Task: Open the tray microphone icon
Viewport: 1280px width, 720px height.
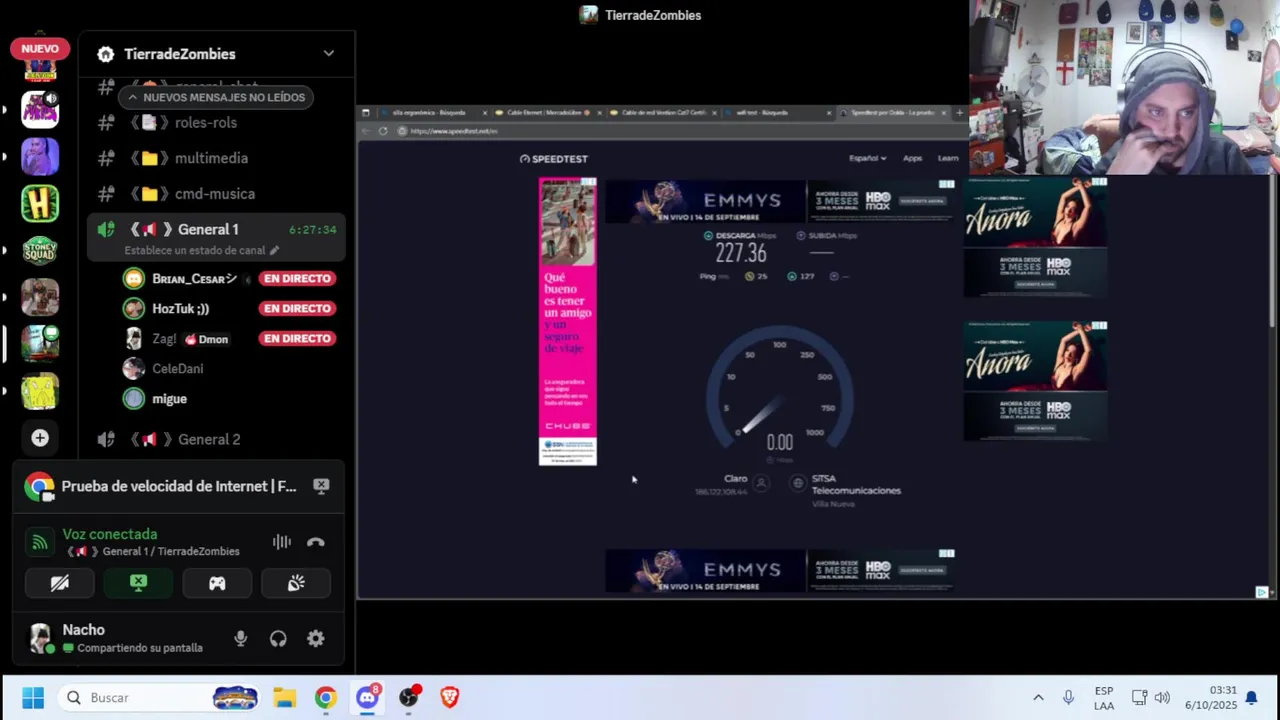Action: point(1069,697)
